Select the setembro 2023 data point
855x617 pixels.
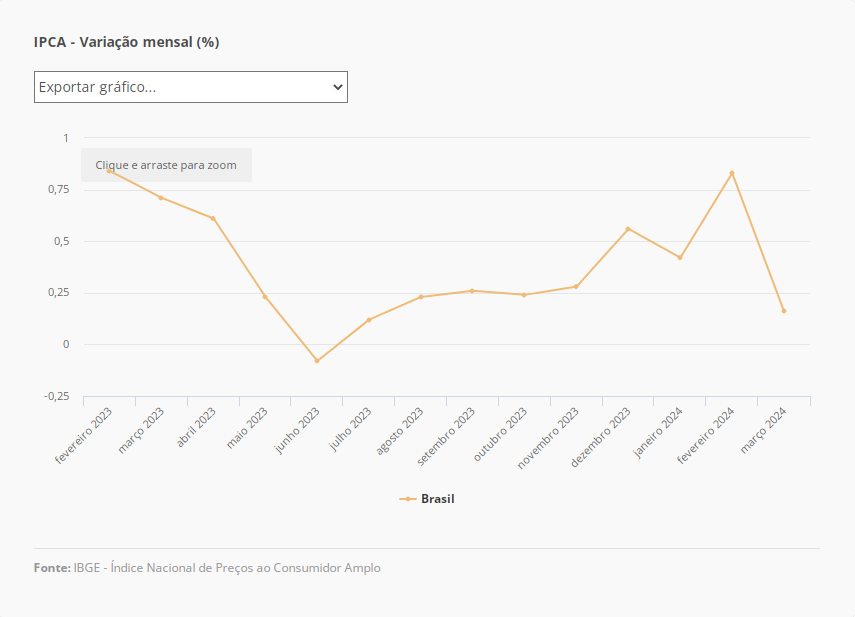472,291
